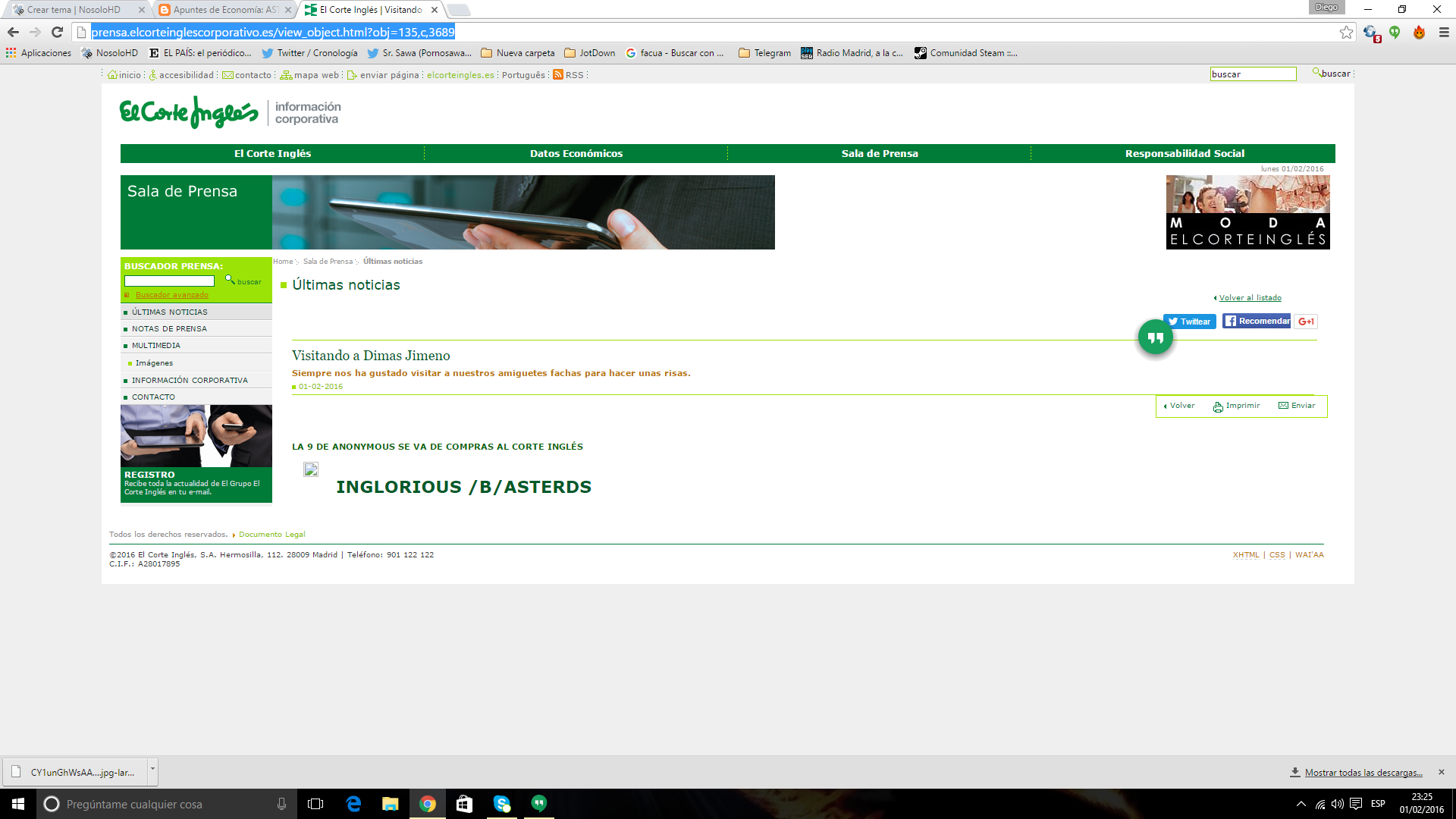Open Aplicaciones apps bookmark
1456x819 pixels.
click(x=38, y=53)
